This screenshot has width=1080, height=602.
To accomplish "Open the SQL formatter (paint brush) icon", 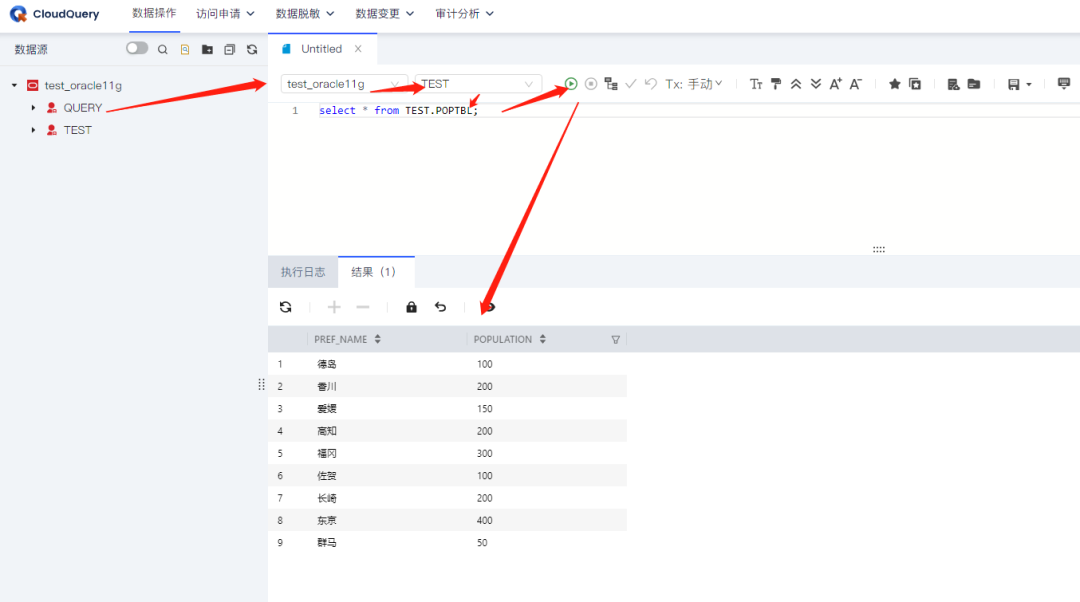I will (776, 84).
